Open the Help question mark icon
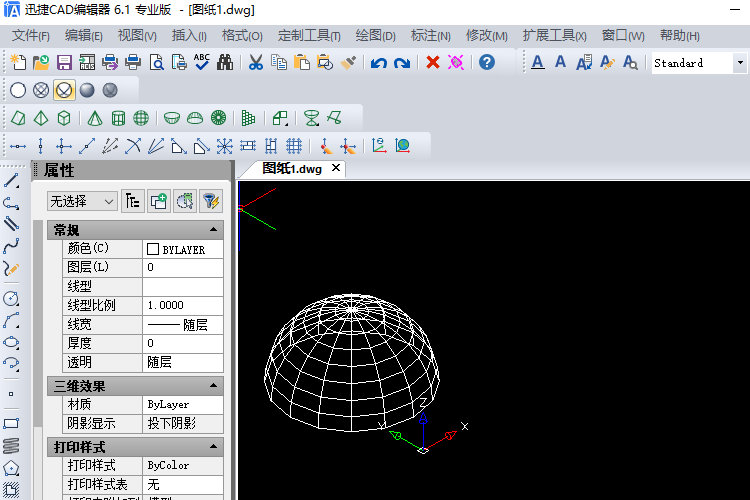Viewport: 750px width, 500px height. click(487, 62)
